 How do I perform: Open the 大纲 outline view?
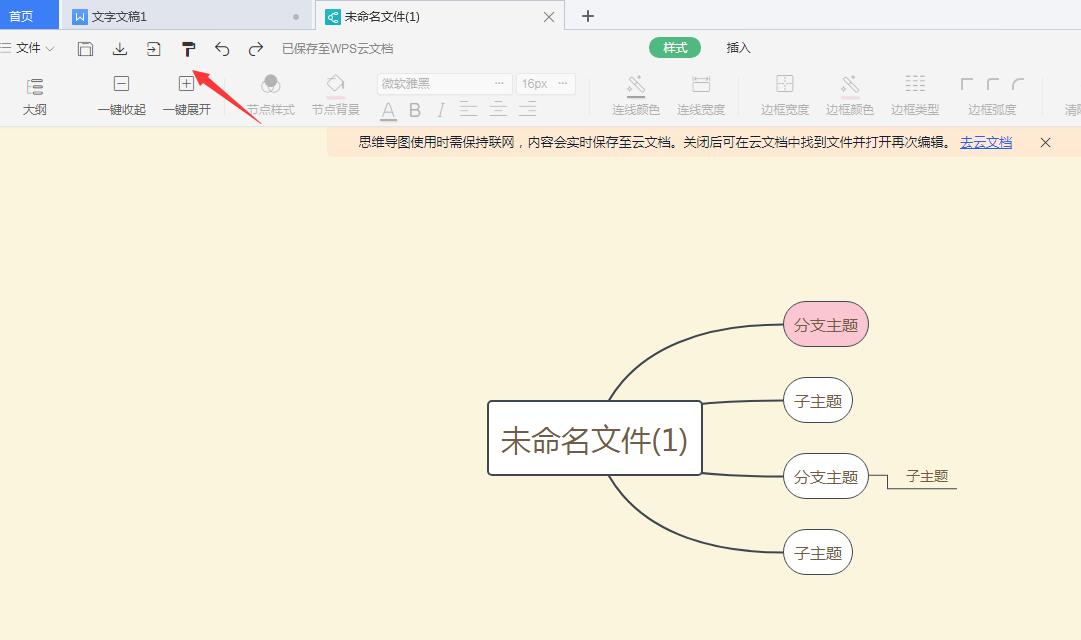(33, 93)
